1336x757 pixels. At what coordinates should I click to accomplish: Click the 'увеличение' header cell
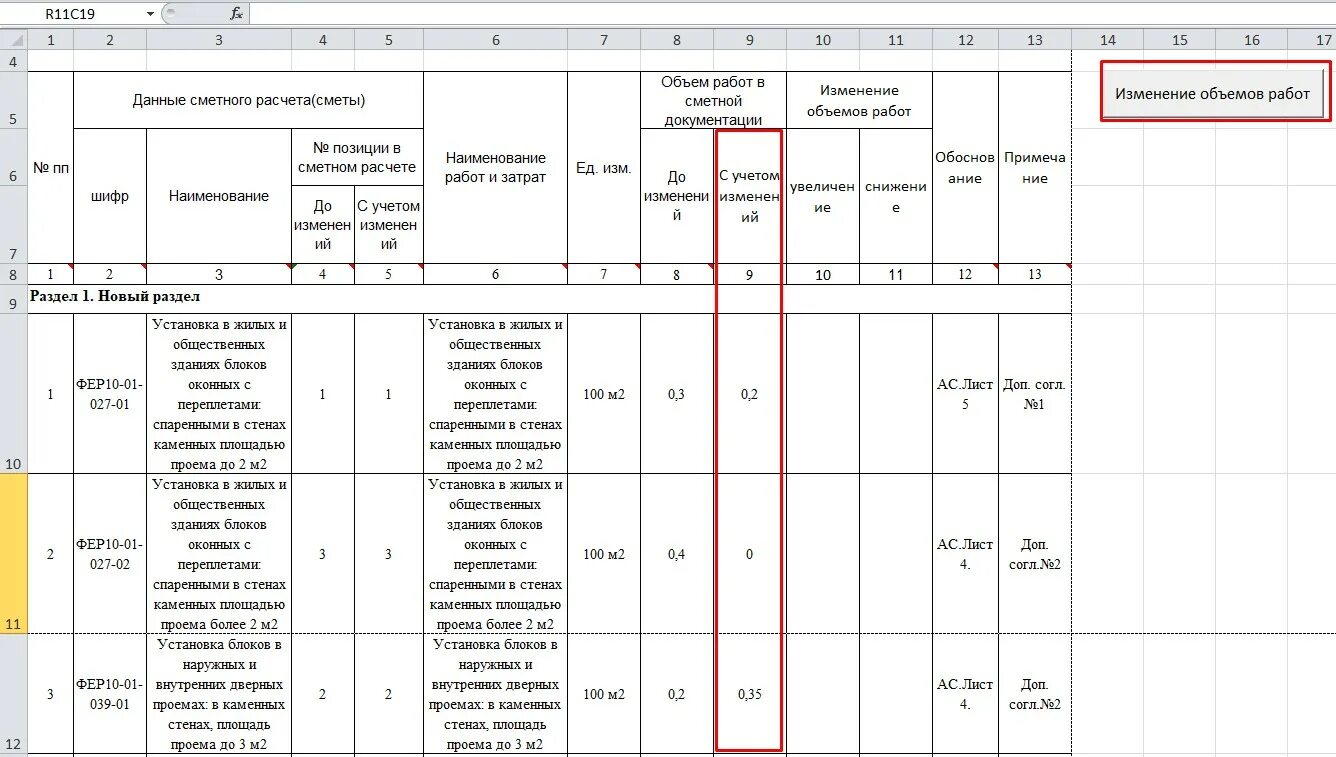pos(823,197)
